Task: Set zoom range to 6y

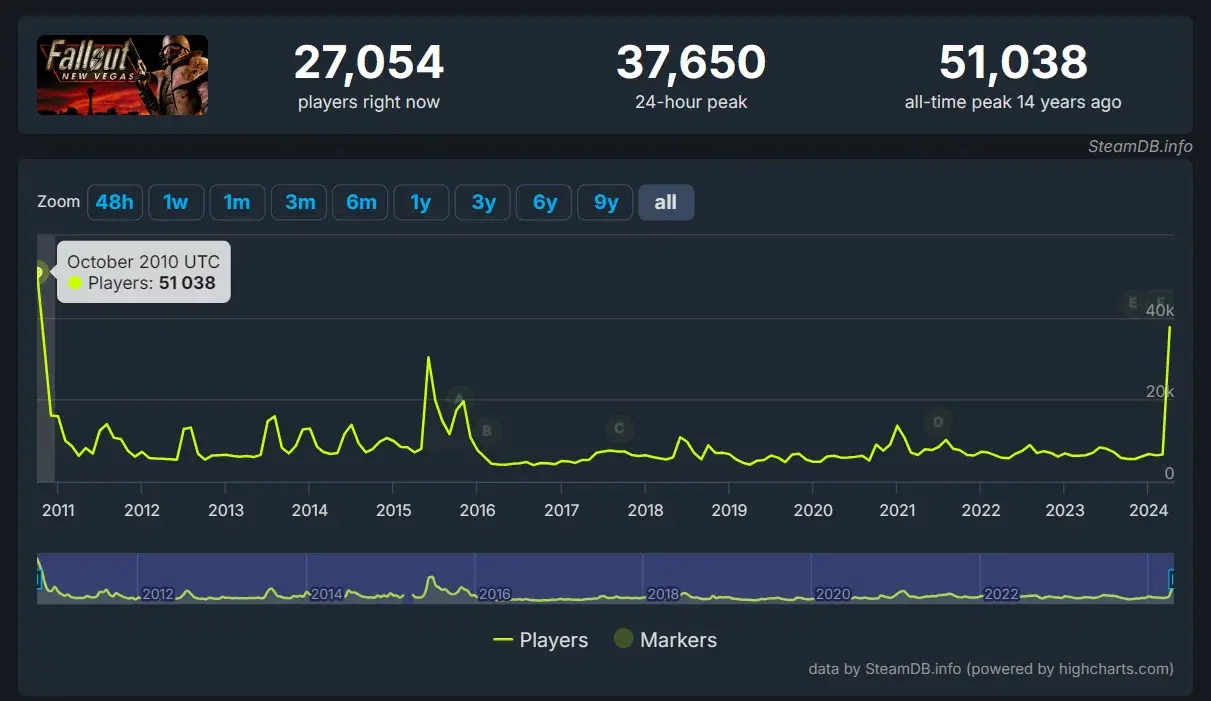Action: [x=544, y=202]
